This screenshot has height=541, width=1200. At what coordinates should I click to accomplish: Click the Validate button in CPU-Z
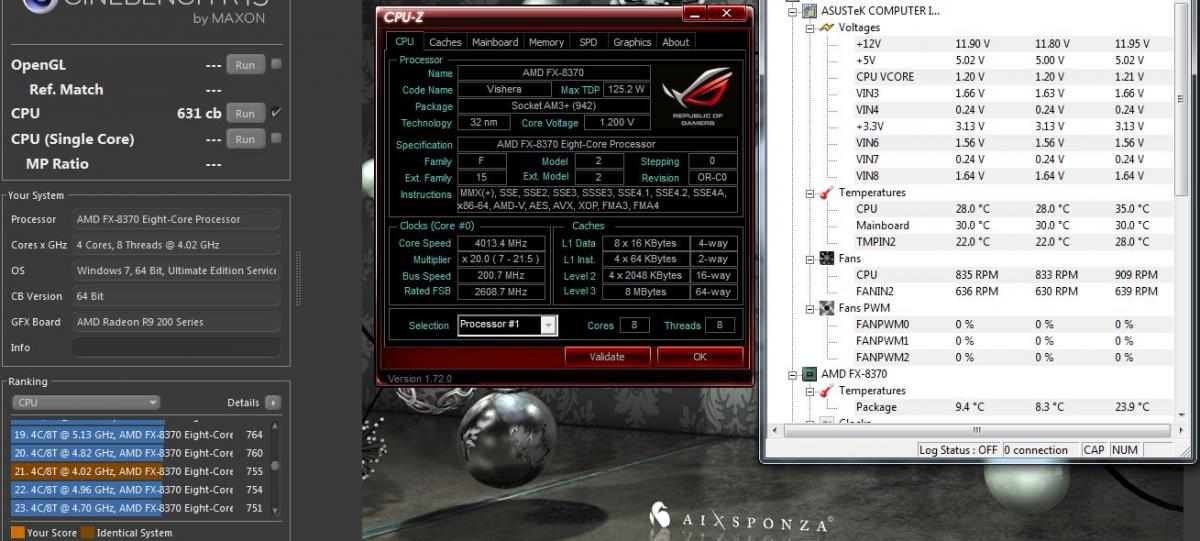[x=607, y=356]
